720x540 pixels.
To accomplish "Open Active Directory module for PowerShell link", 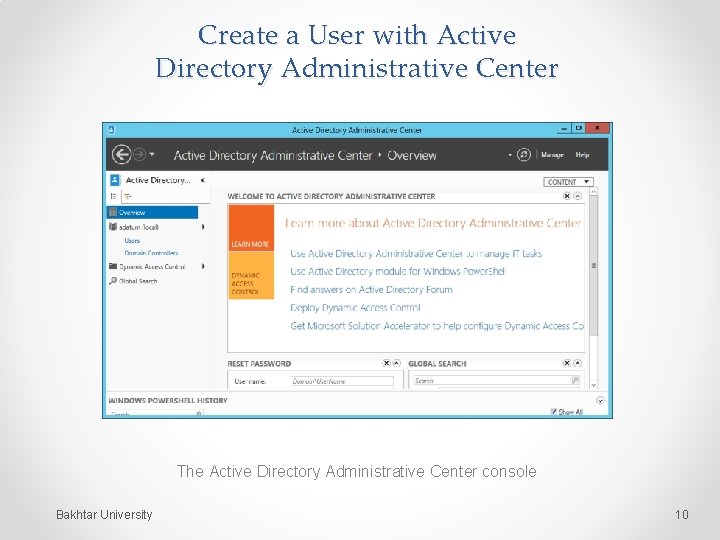I will click(398, 271).
